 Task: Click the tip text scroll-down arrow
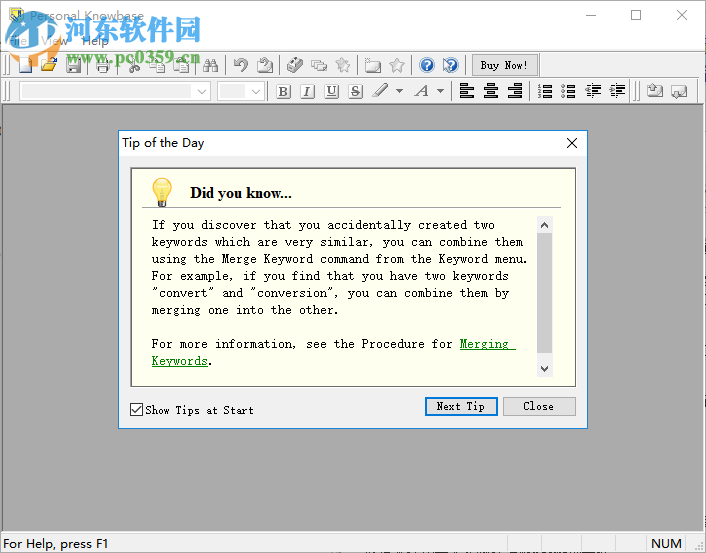click(x=544, y=369)
